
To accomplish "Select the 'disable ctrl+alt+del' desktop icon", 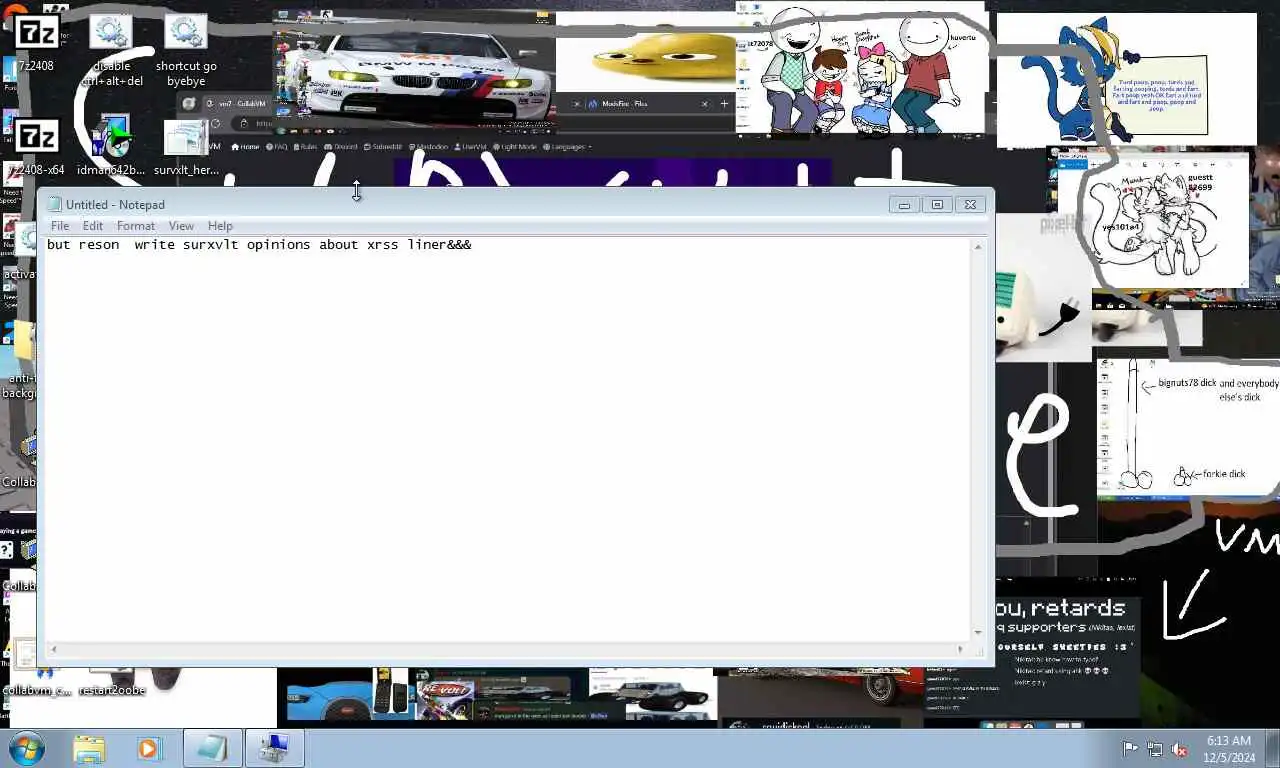I will tap(111, 51).
